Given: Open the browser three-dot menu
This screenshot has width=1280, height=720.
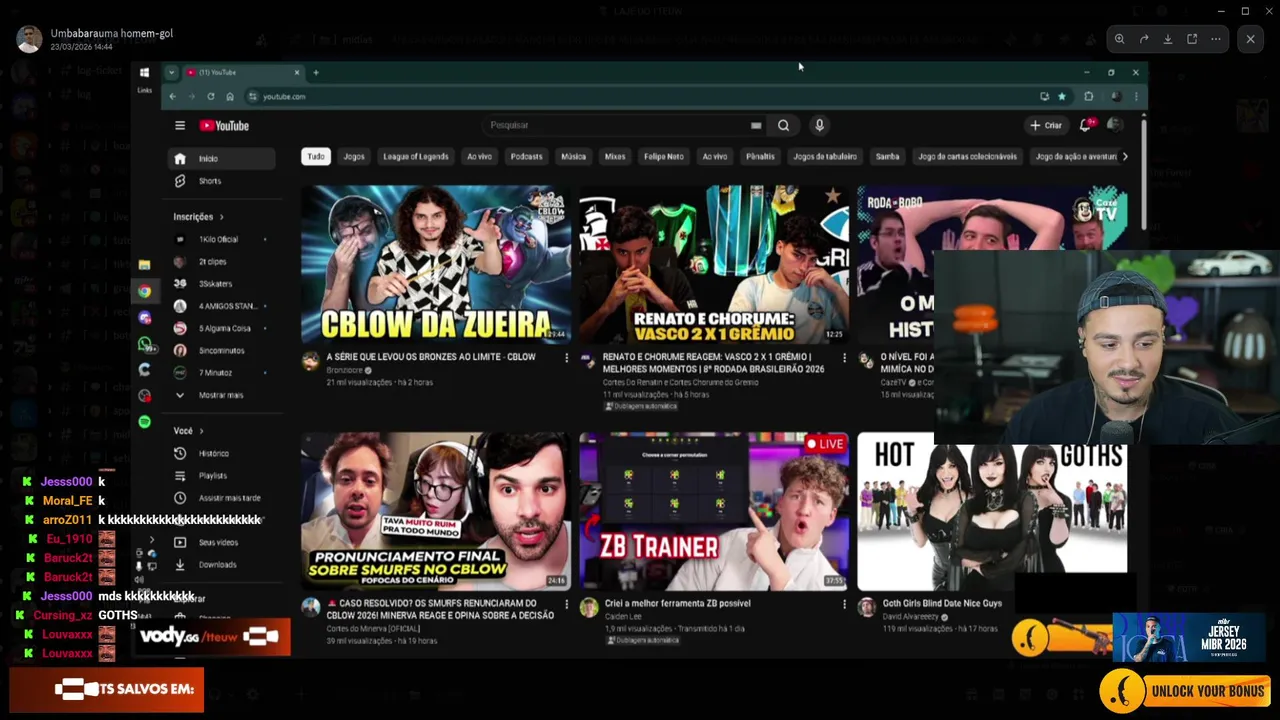Looking at the screenshot, I should tap(1136, 96).
